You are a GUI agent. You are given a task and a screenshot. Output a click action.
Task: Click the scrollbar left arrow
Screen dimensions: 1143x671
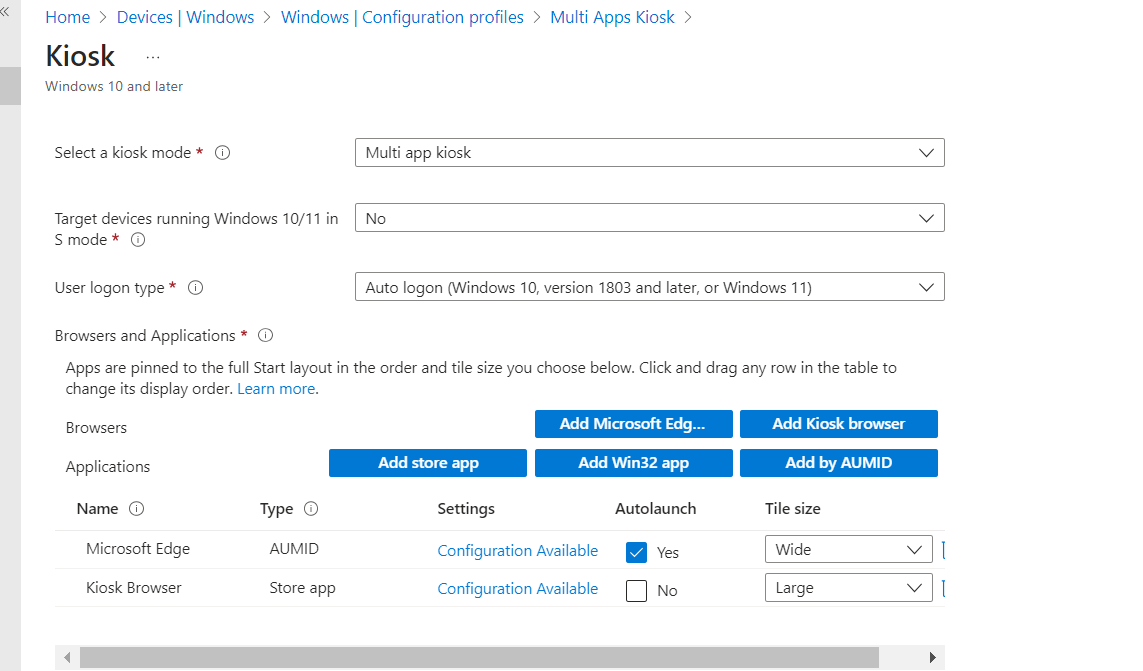pos(67,657)
